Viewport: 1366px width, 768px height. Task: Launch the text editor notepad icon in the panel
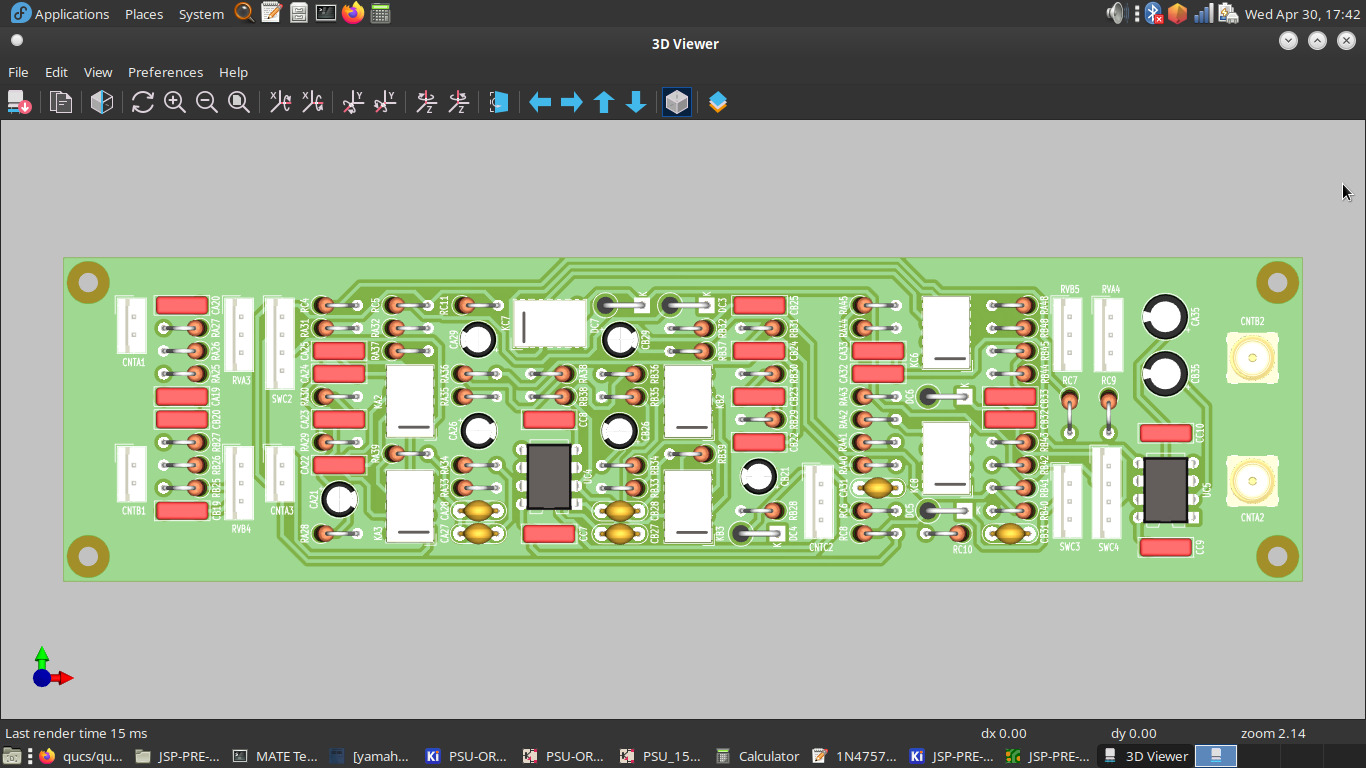coord(271,13)
